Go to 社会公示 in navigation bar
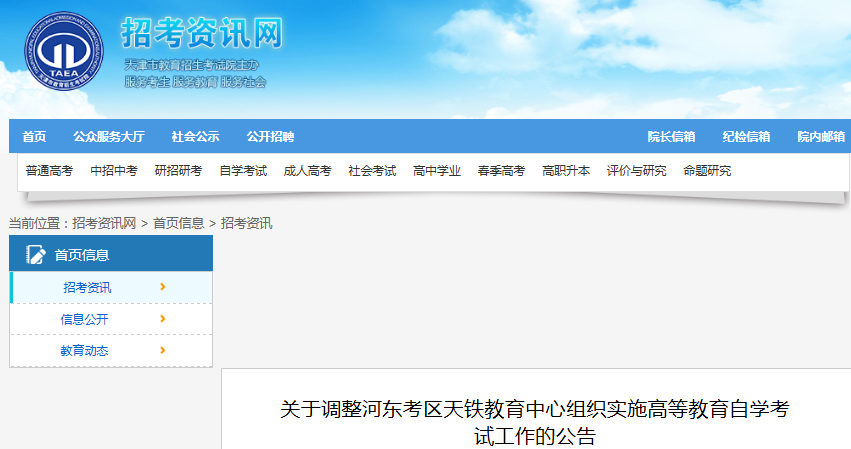This screenshot has width=851, height=449. (x=195, y=137)
